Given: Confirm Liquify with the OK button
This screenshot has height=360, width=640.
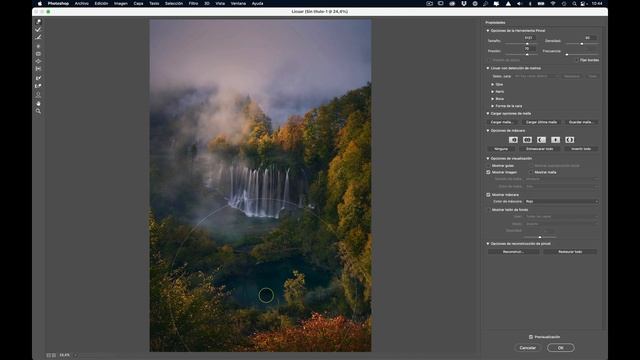Looking at the screenshot, I should (x=561, y=348).
